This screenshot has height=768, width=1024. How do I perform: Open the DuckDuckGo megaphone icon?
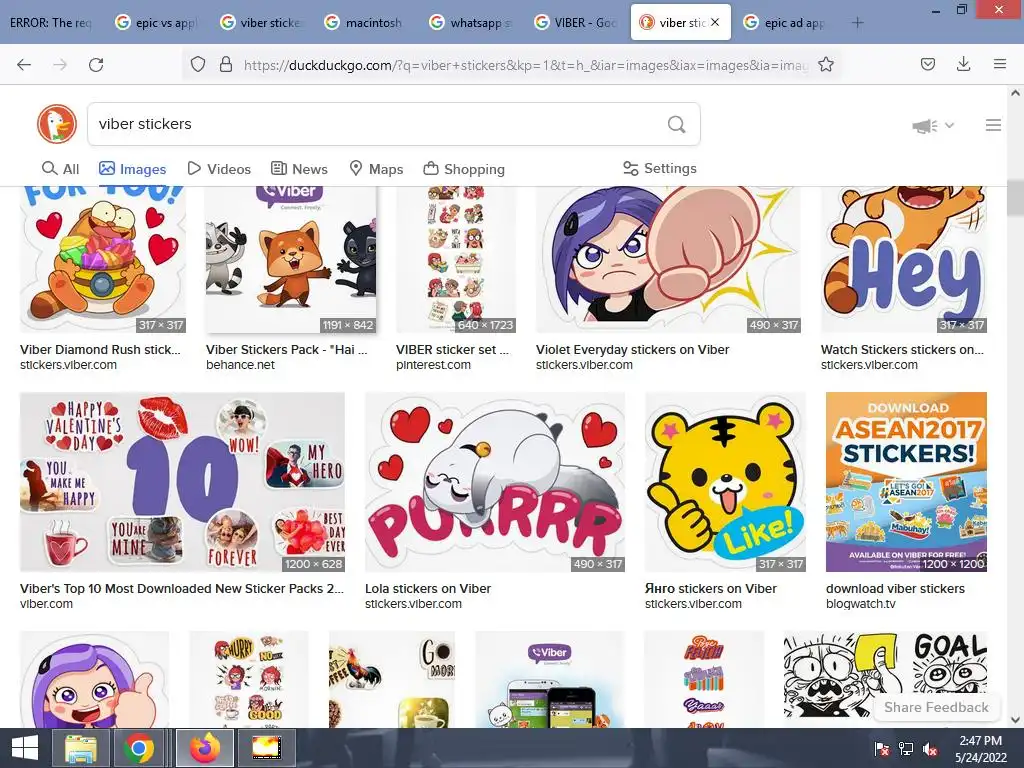pos(925,125)
